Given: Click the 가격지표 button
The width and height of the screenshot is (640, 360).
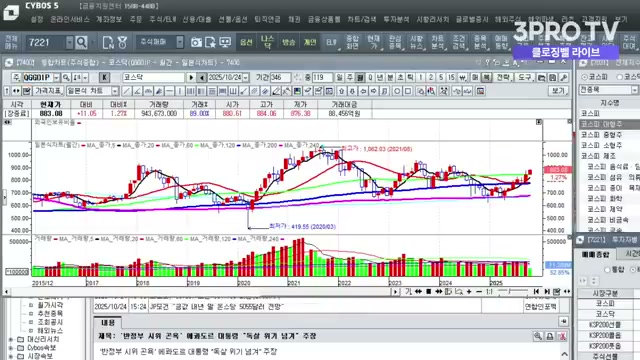Looking at the screenshot, I should pyautogui.click(x=48, y=91).
